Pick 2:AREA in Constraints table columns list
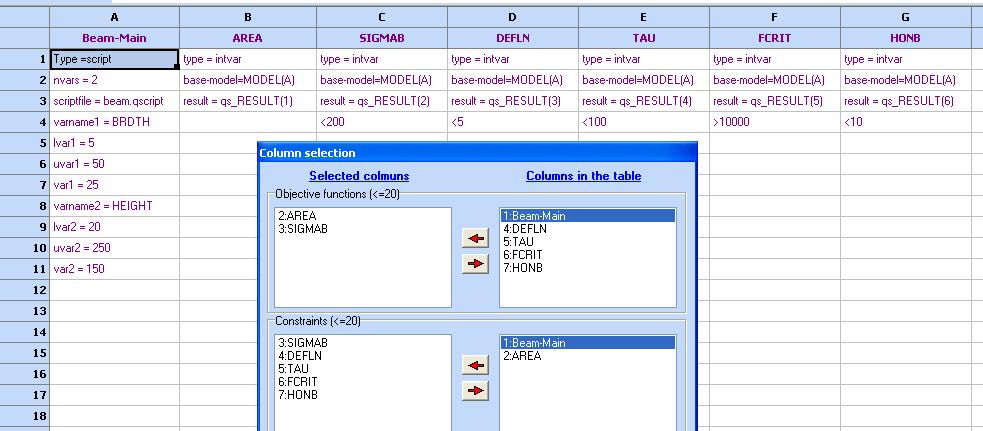The width and height of the screenshot is (983, 431). tap(523, 356)
